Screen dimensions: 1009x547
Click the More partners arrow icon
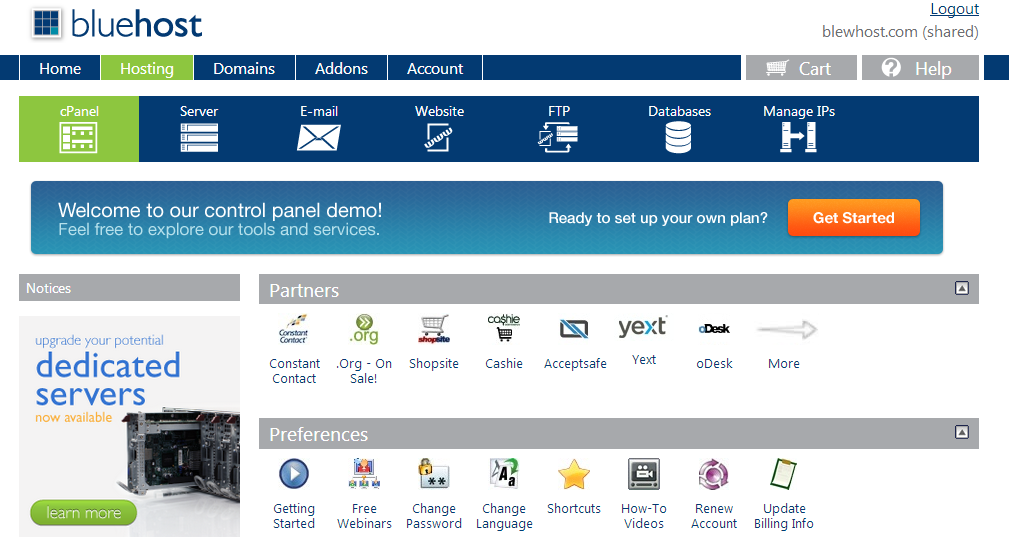click(787, 329)
